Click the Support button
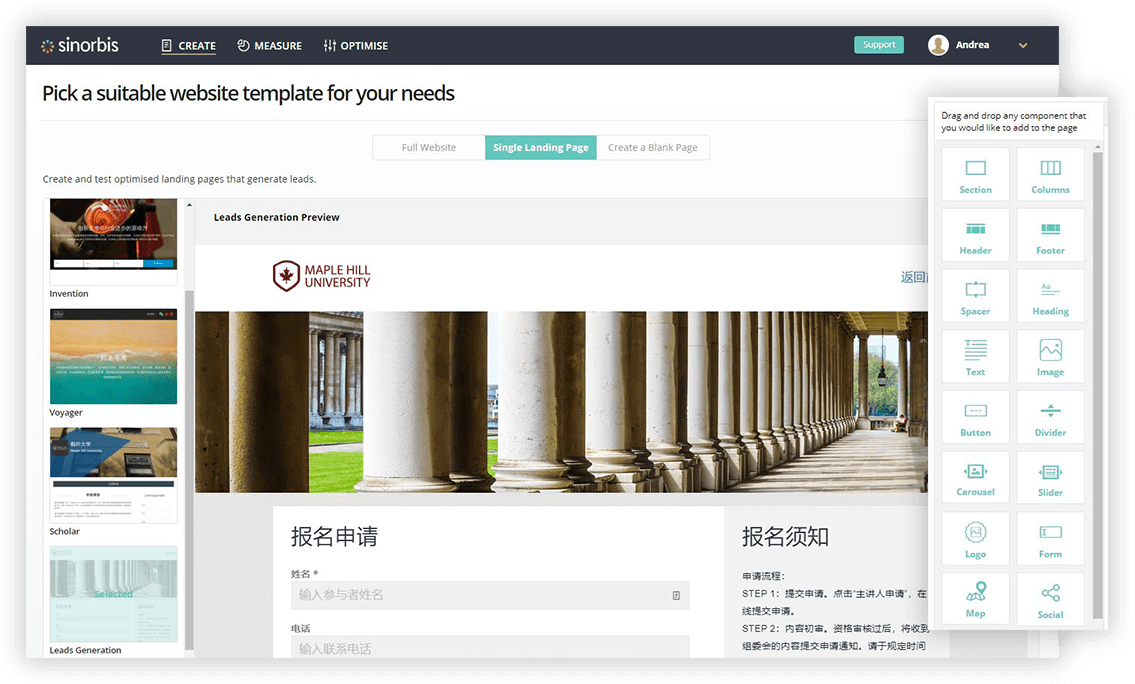Screen dimensions: 1135x684 (878, 44)
